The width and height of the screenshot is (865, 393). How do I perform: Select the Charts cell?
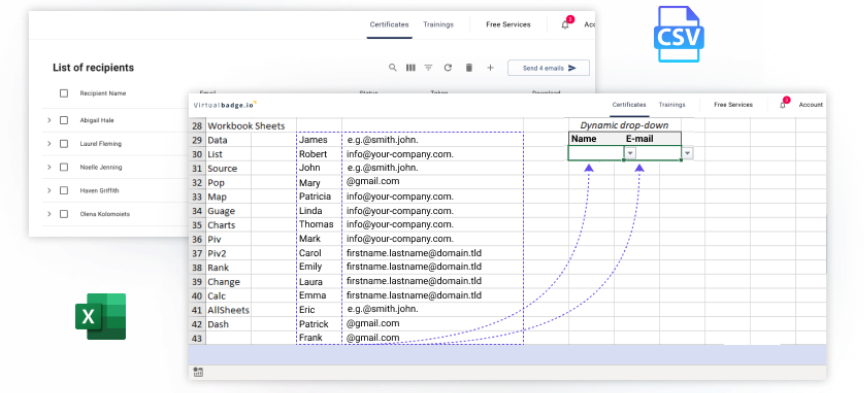click(228, 225)
